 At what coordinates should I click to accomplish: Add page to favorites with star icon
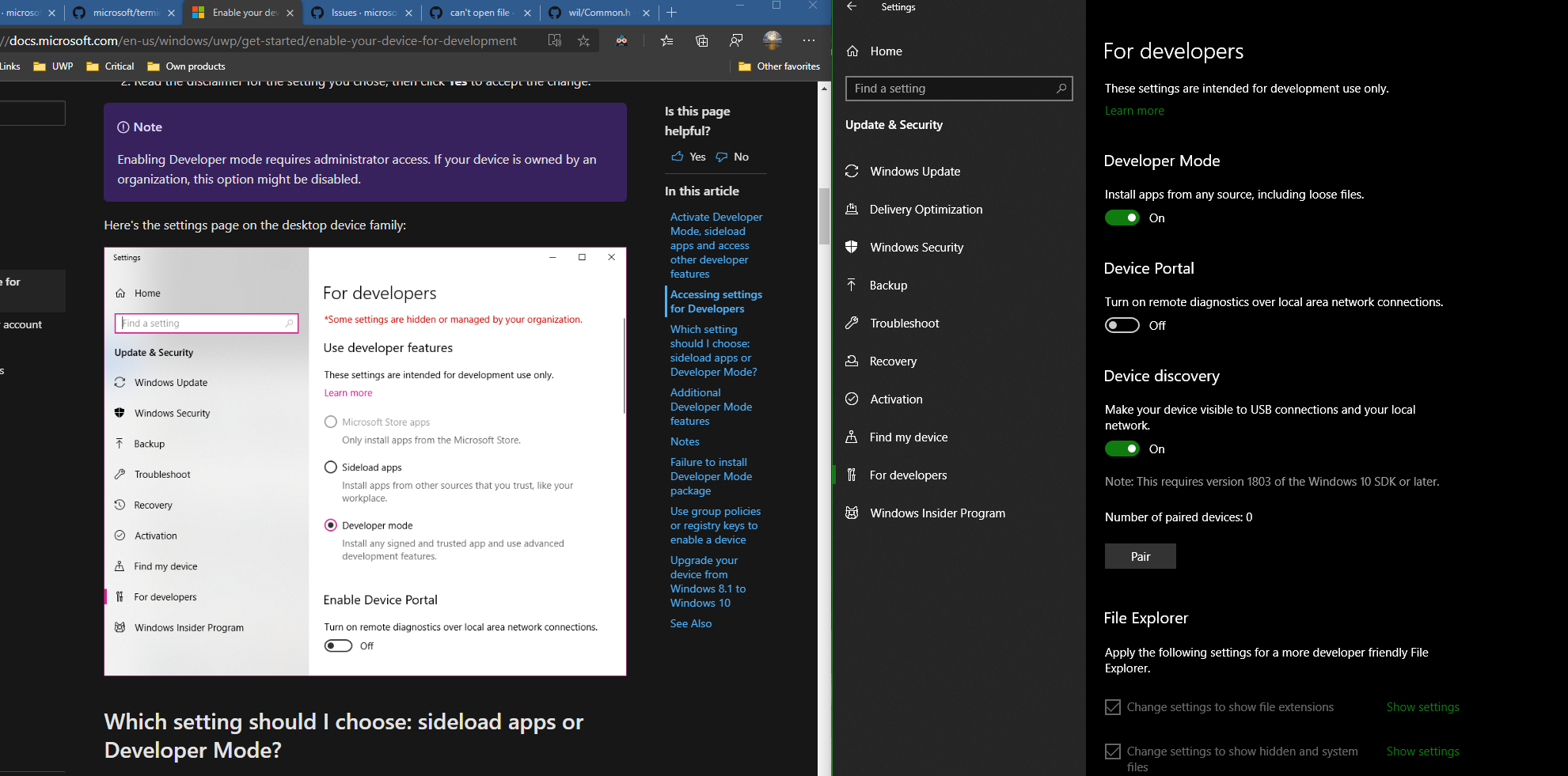point(583,40)
